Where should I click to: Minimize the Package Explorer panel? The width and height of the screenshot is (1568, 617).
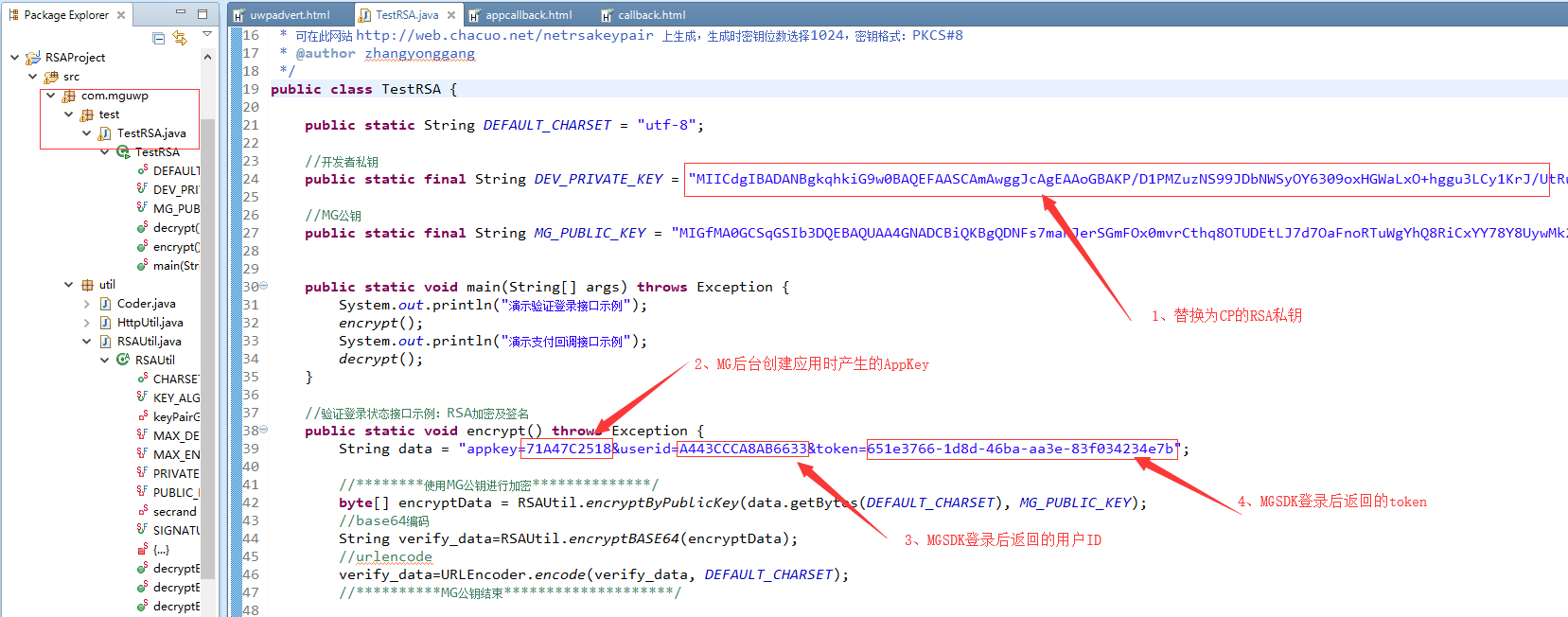(x=181, y=13)
